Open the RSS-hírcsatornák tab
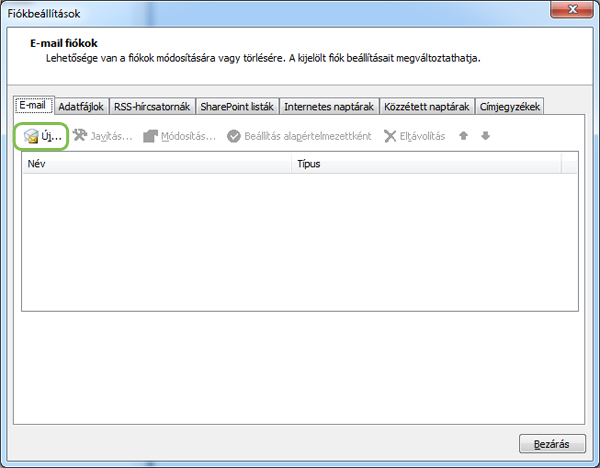Viewport: 600px width, 468px height. 152,107
